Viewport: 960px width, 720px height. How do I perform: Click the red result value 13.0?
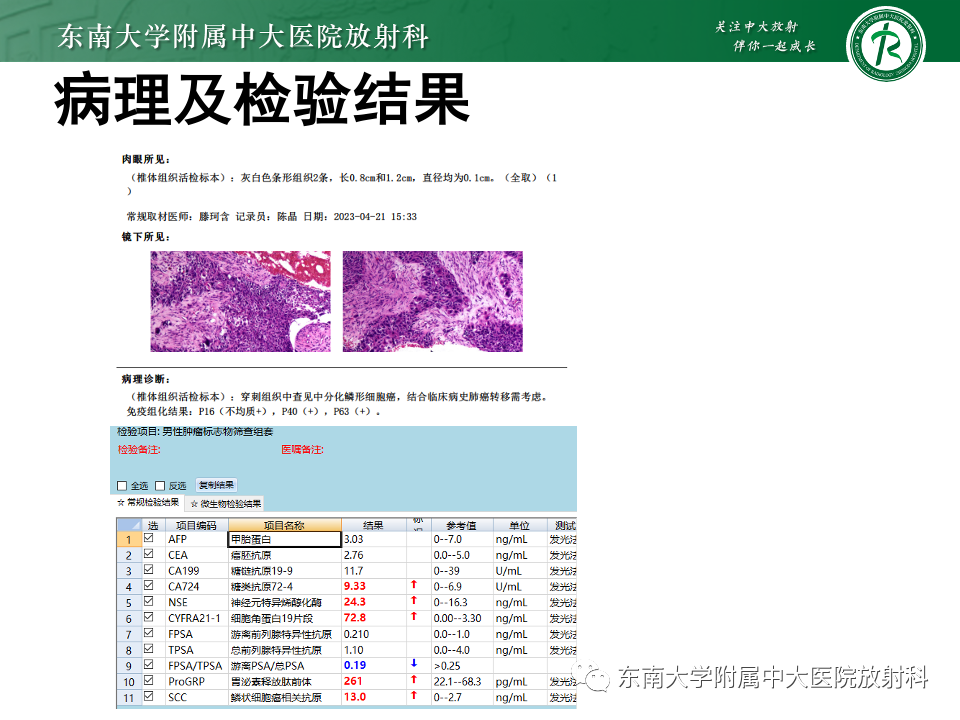[x=354, y=697]
